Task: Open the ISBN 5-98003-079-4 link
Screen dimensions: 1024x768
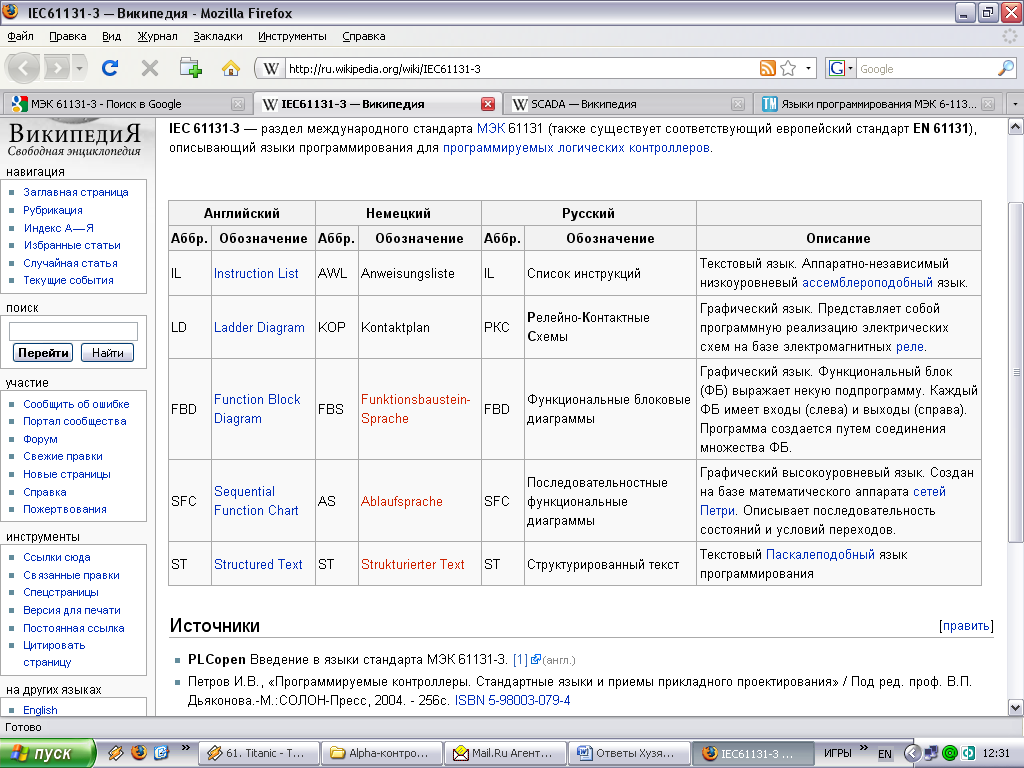Action: click(512, 700)
